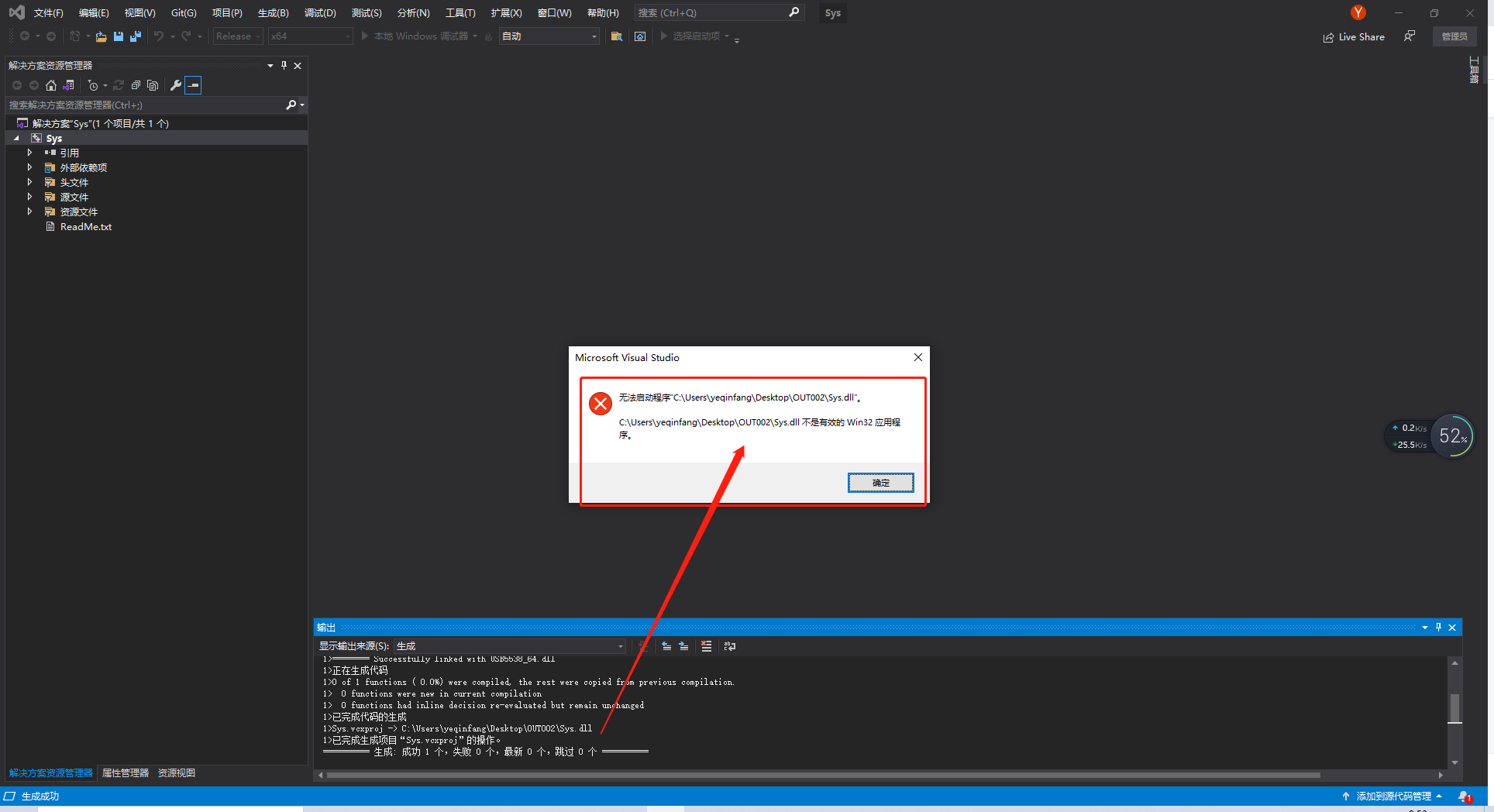This screenshot has height=812, width=1494.
Task: Pin the Solution Explorer panel
Action: (x=284, y=65)
